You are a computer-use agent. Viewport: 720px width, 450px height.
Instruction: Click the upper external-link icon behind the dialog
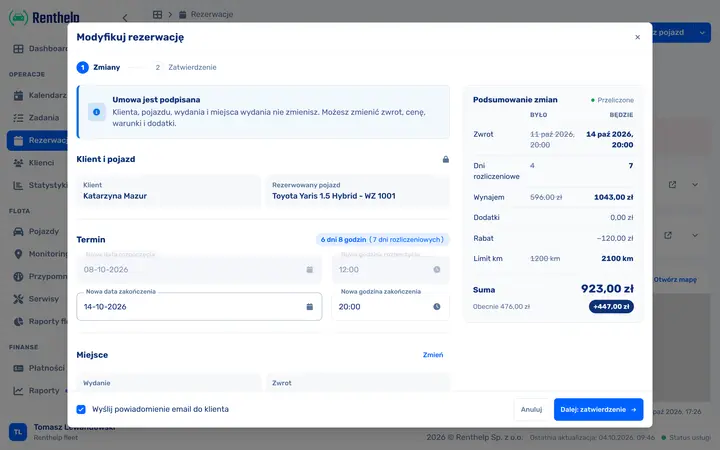tap(672, 185)
